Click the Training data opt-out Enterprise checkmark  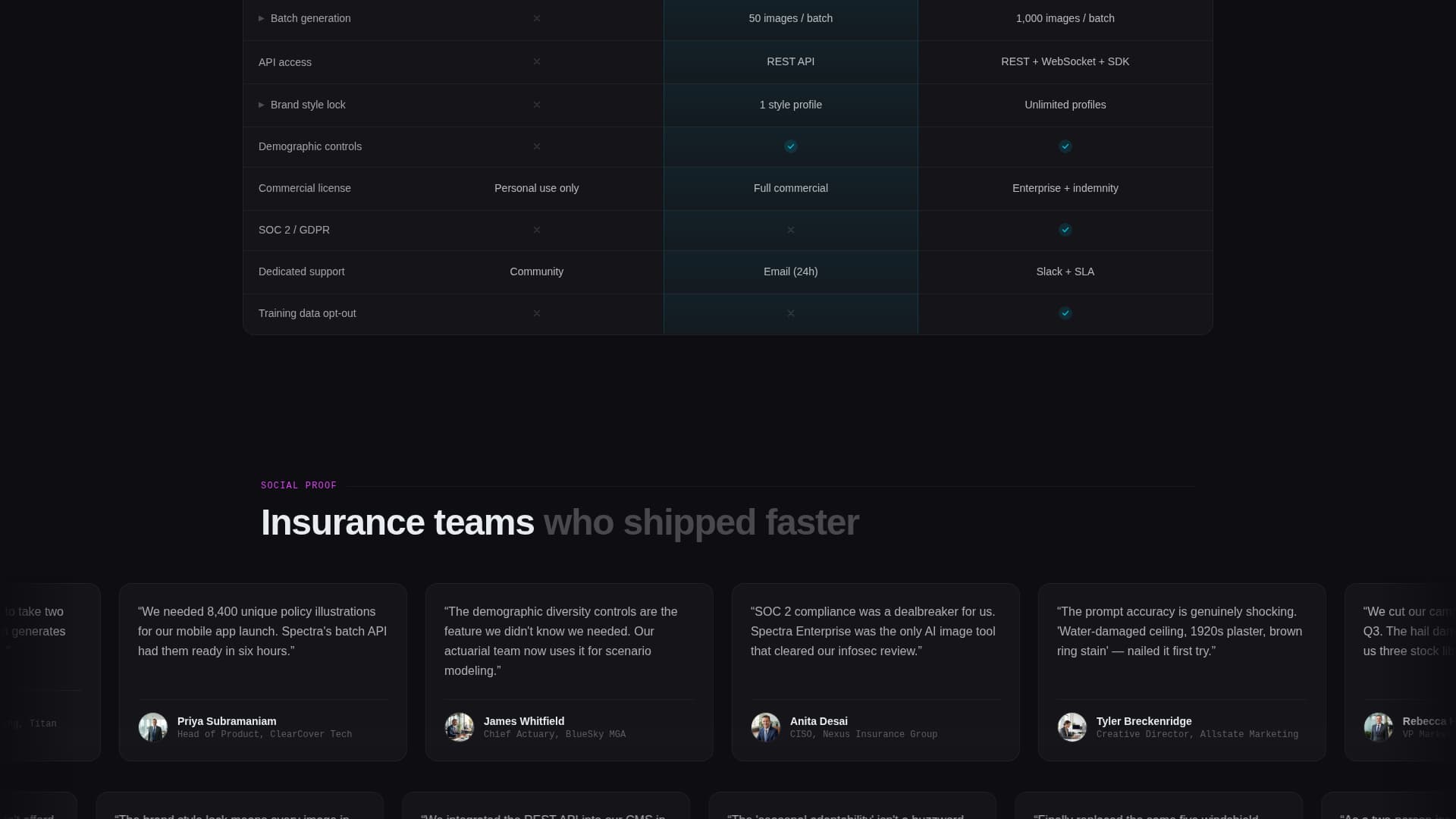[1065, 313]
